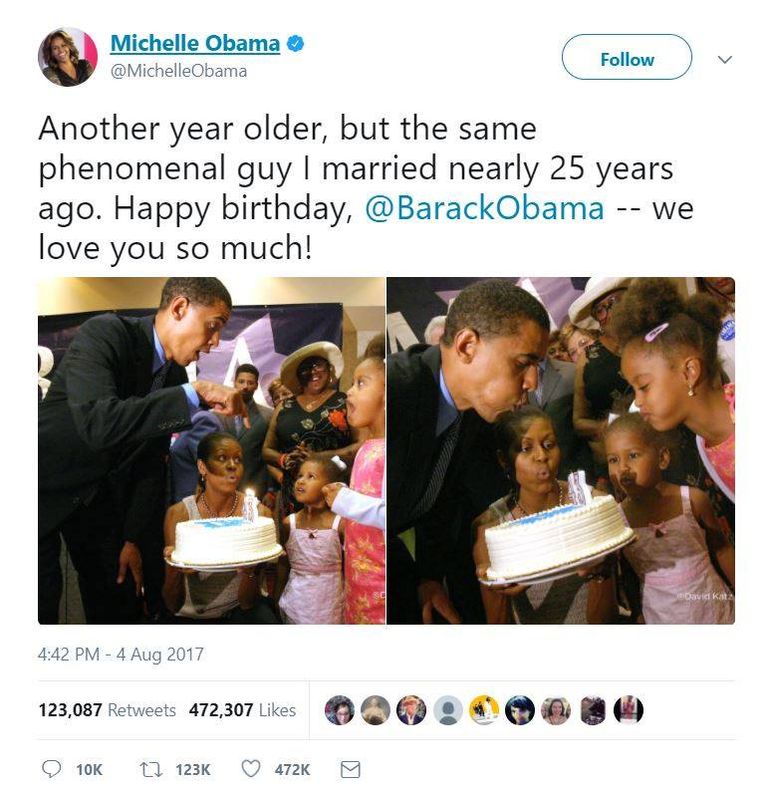This screenshot has width=768, height=808.
Task: Like the tweet with the heart icon
Action: tap(251, 769)
